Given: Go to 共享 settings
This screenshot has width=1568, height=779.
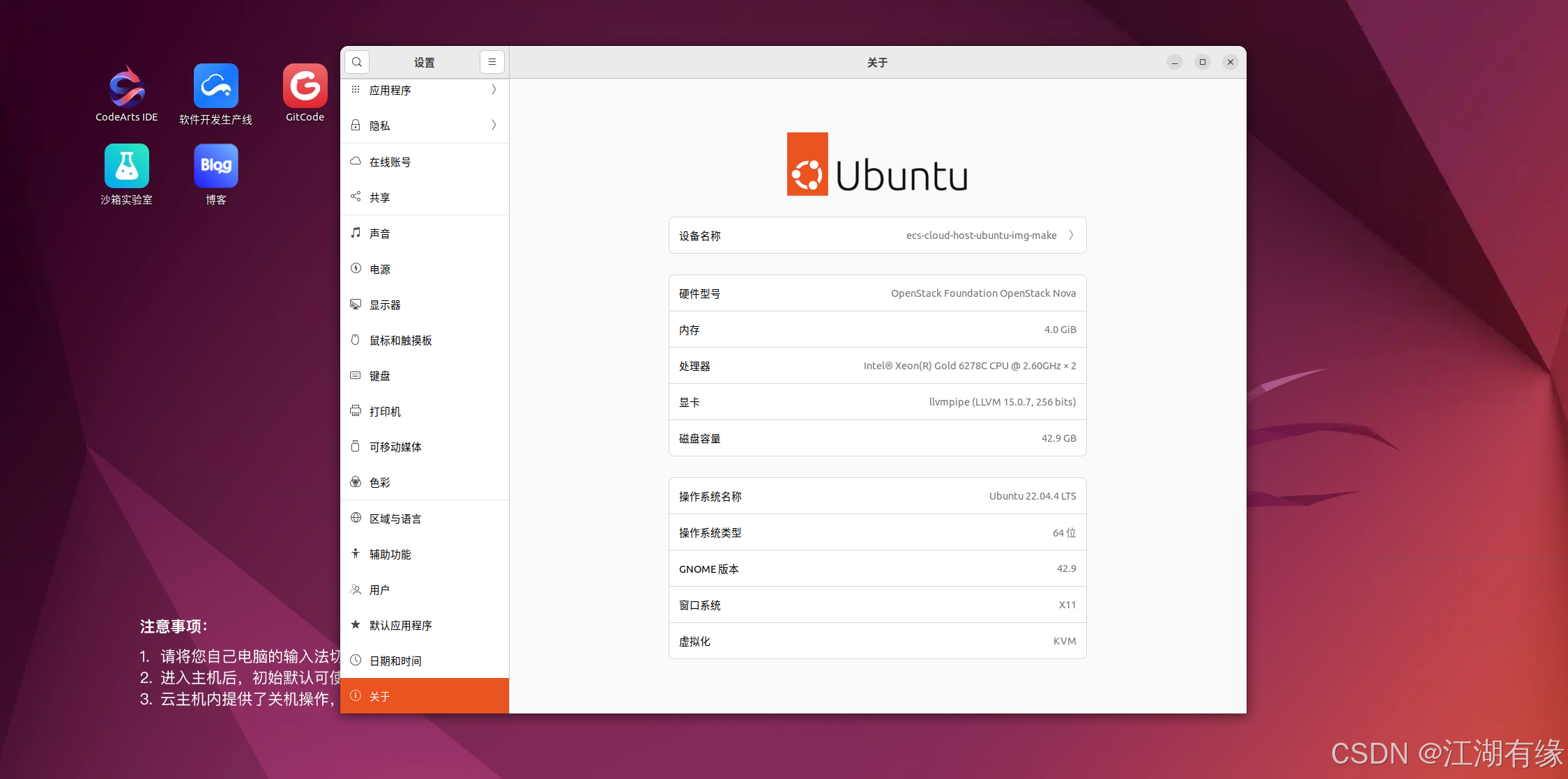Looking at the screenshot, I should point(425,197).
